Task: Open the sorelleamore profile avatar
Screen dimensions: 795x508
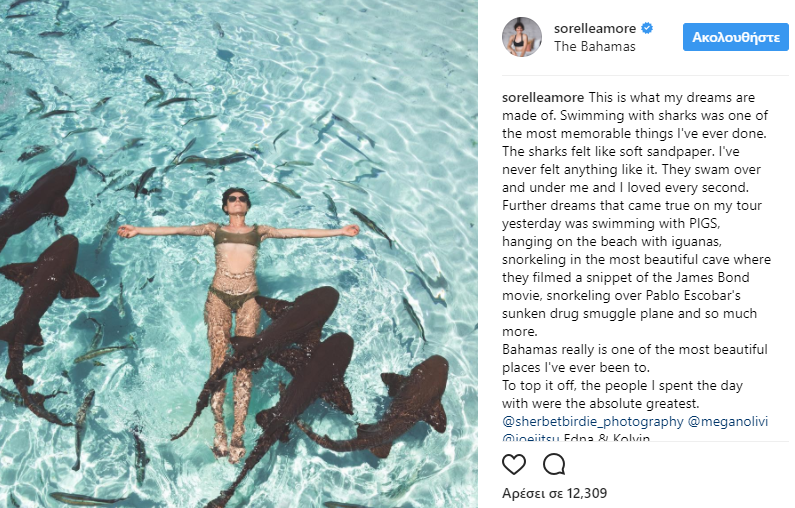Action: (x=521, y=37)
